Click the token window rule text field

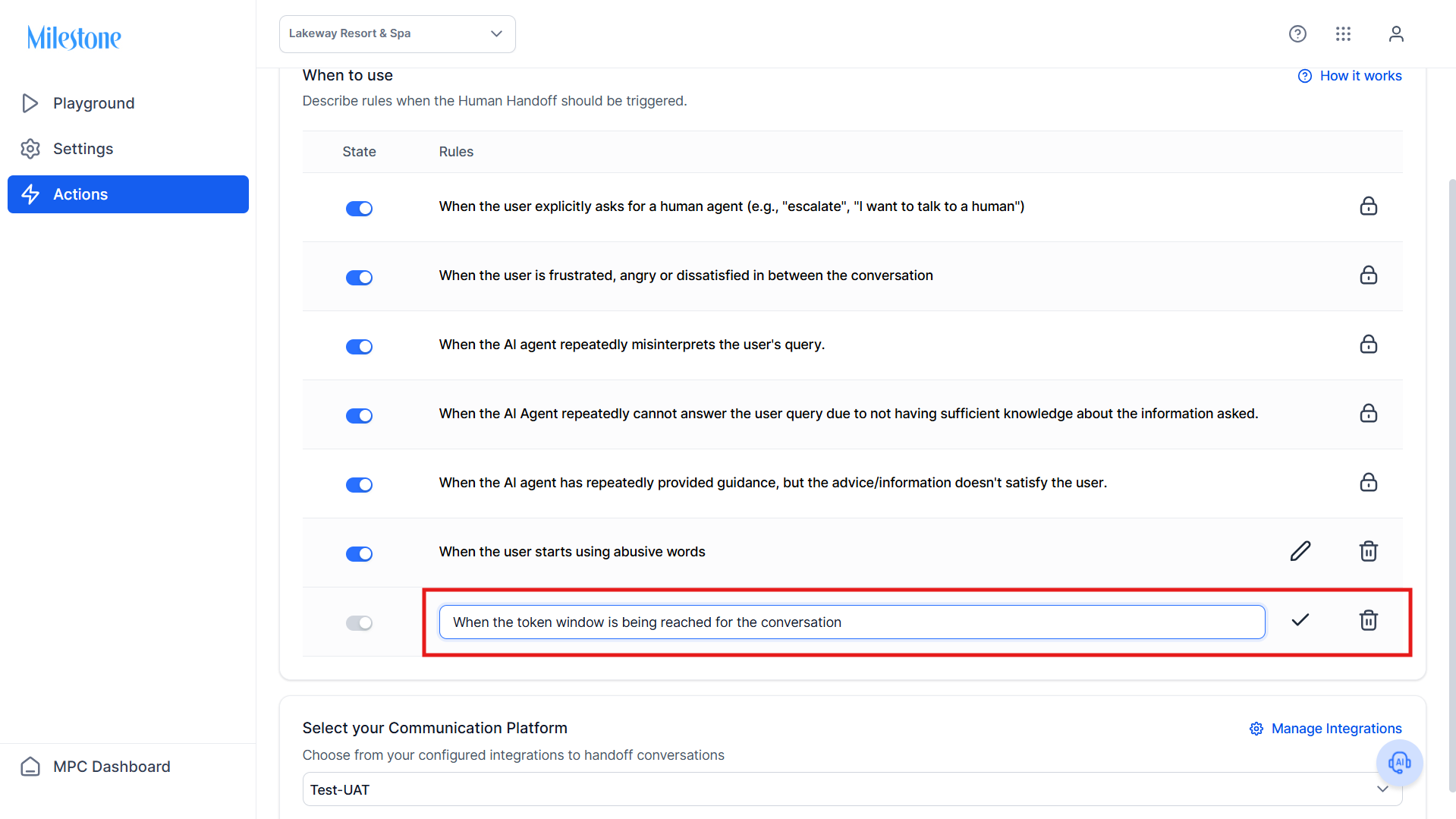[x=851, y=622]
